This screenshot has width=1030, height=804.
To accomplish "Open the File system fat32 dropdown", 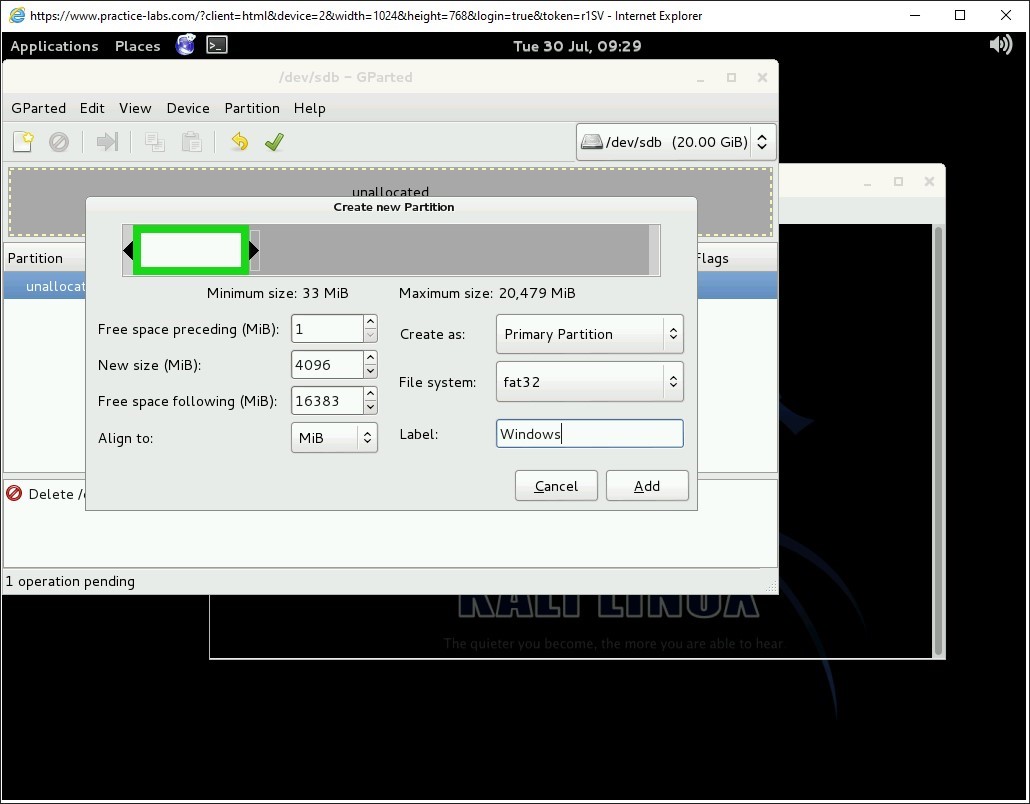I will pyautogui.click(x=589, y=382).
